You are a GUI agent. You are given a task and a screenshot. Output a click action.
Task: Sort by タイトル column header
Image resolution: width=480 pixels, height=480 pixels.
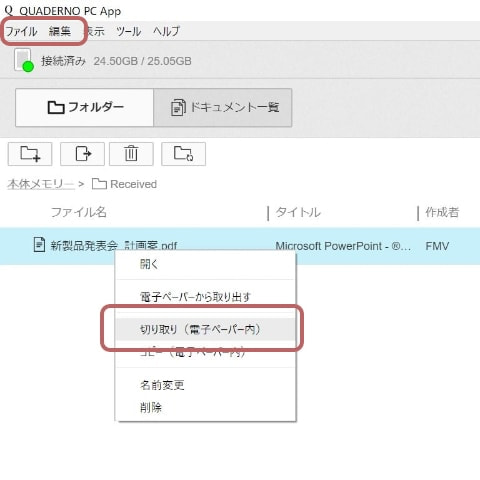click(x=298, y=212)
